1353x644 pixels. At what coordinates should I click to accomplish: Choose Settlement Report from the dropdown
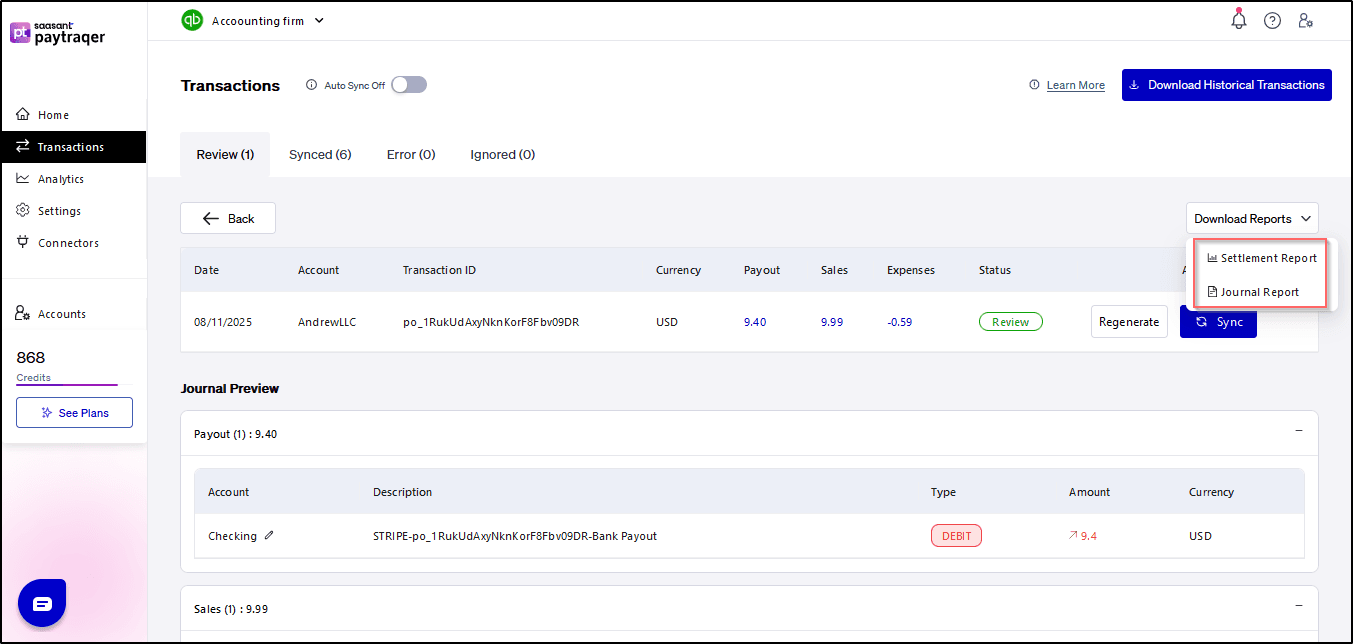pyautogui.click(x=1261, y=258)
